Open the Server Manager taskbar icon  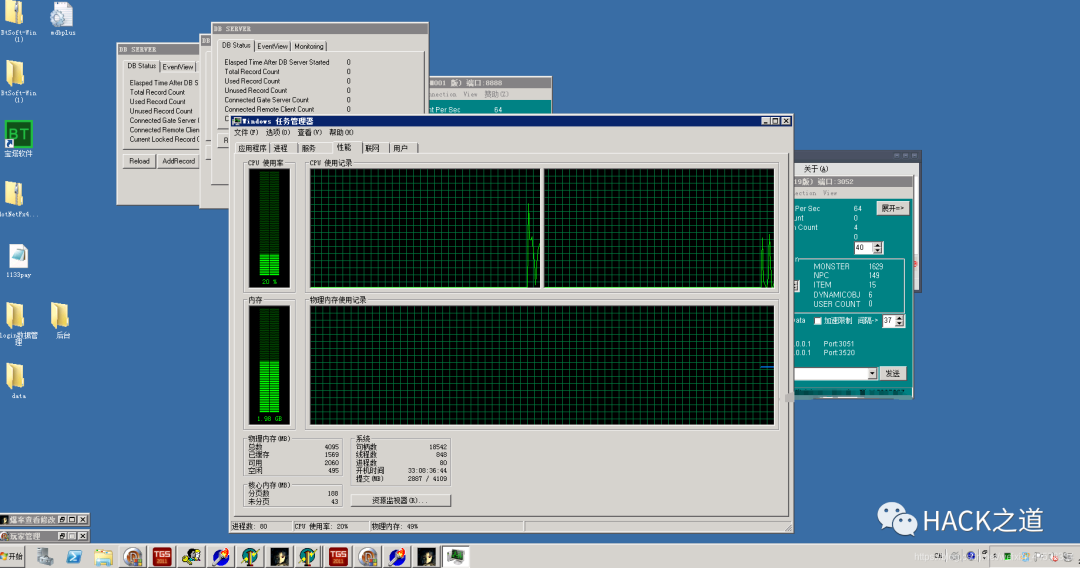click(x=45, y=556)
